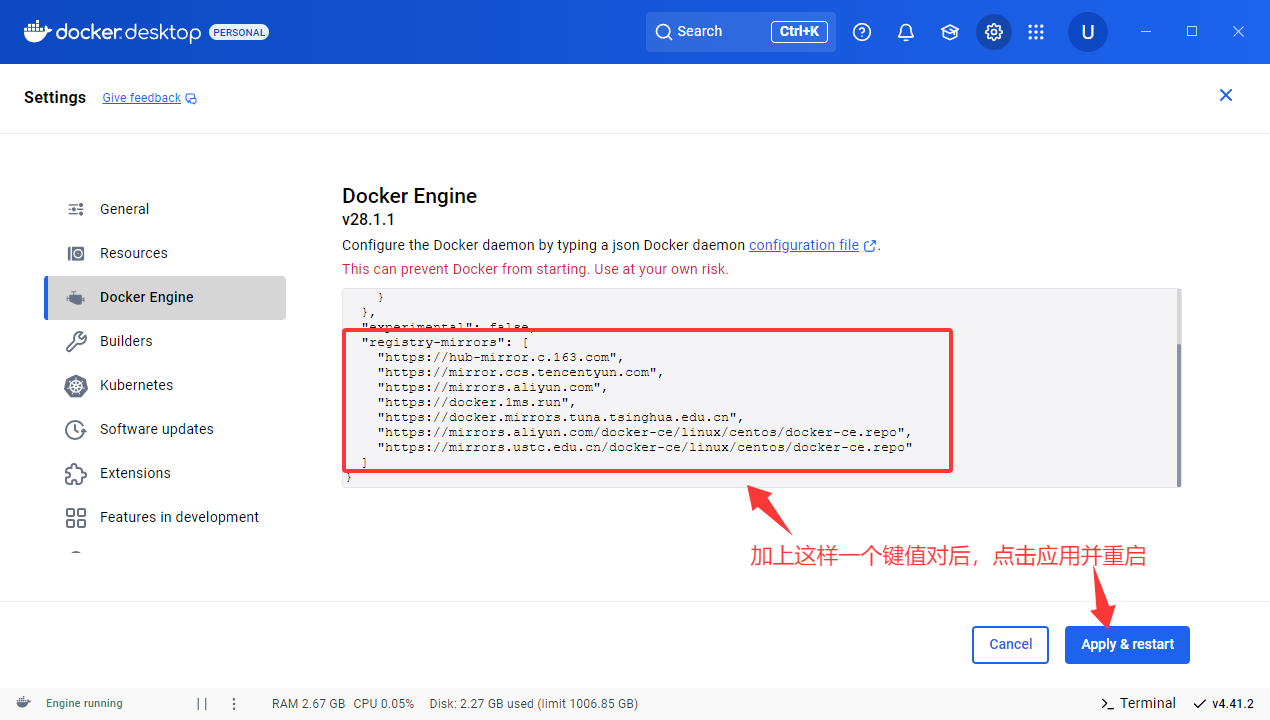Click the PERSONAL plan badge
The image size is (1270, 720).
pos(239,32)
